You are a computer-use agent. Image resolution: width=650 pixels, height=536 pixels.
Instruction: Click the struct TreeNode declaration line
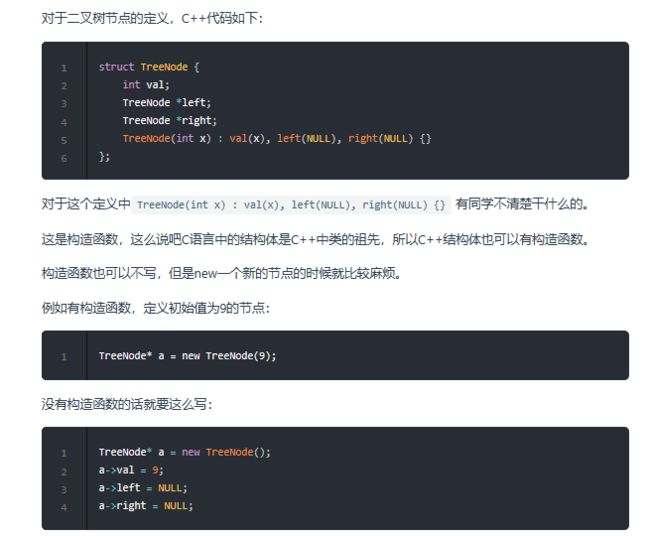(x=149, y=67)
